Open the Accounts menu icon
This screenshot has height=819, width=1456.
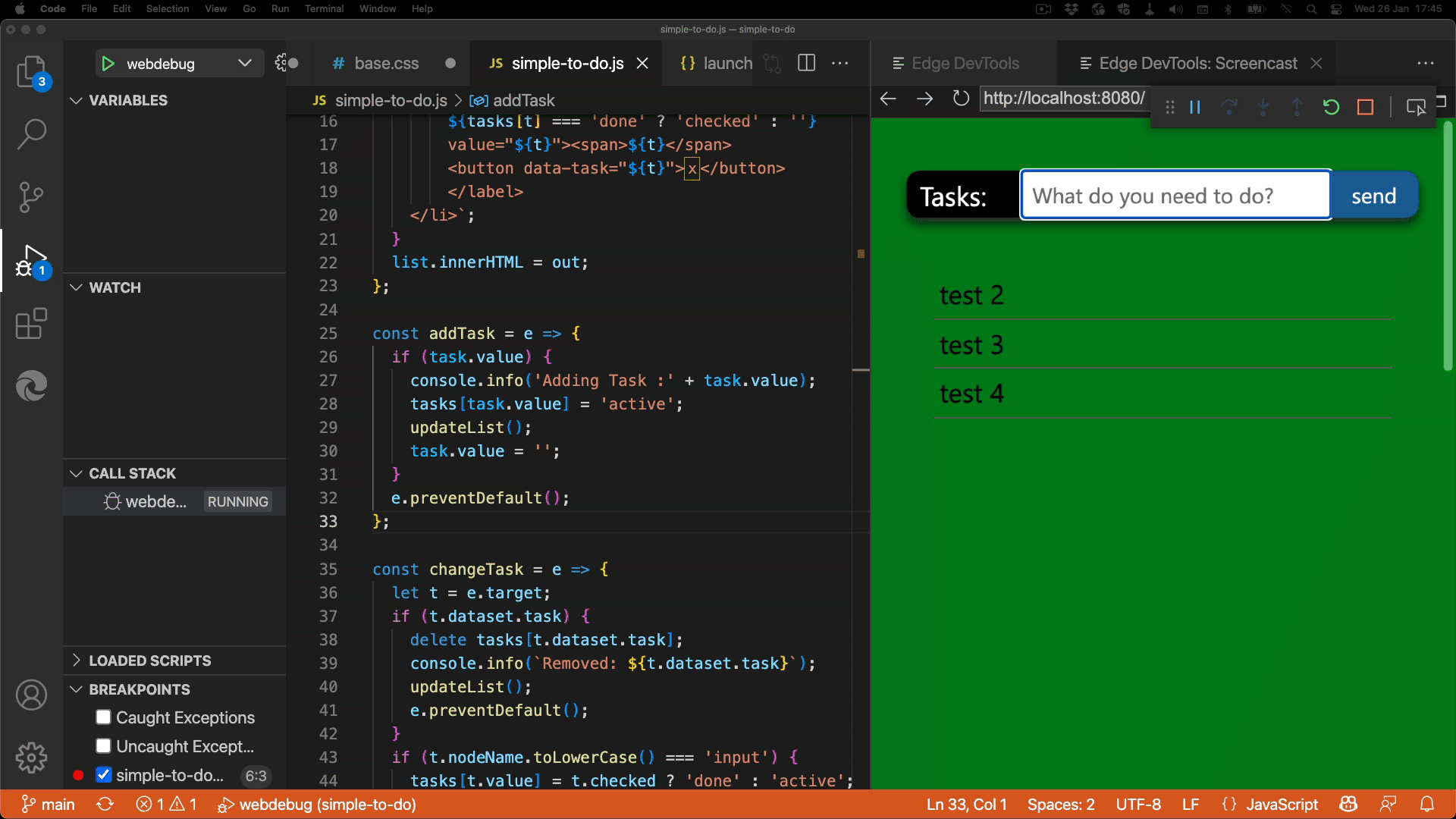click(x=31, y=695)
